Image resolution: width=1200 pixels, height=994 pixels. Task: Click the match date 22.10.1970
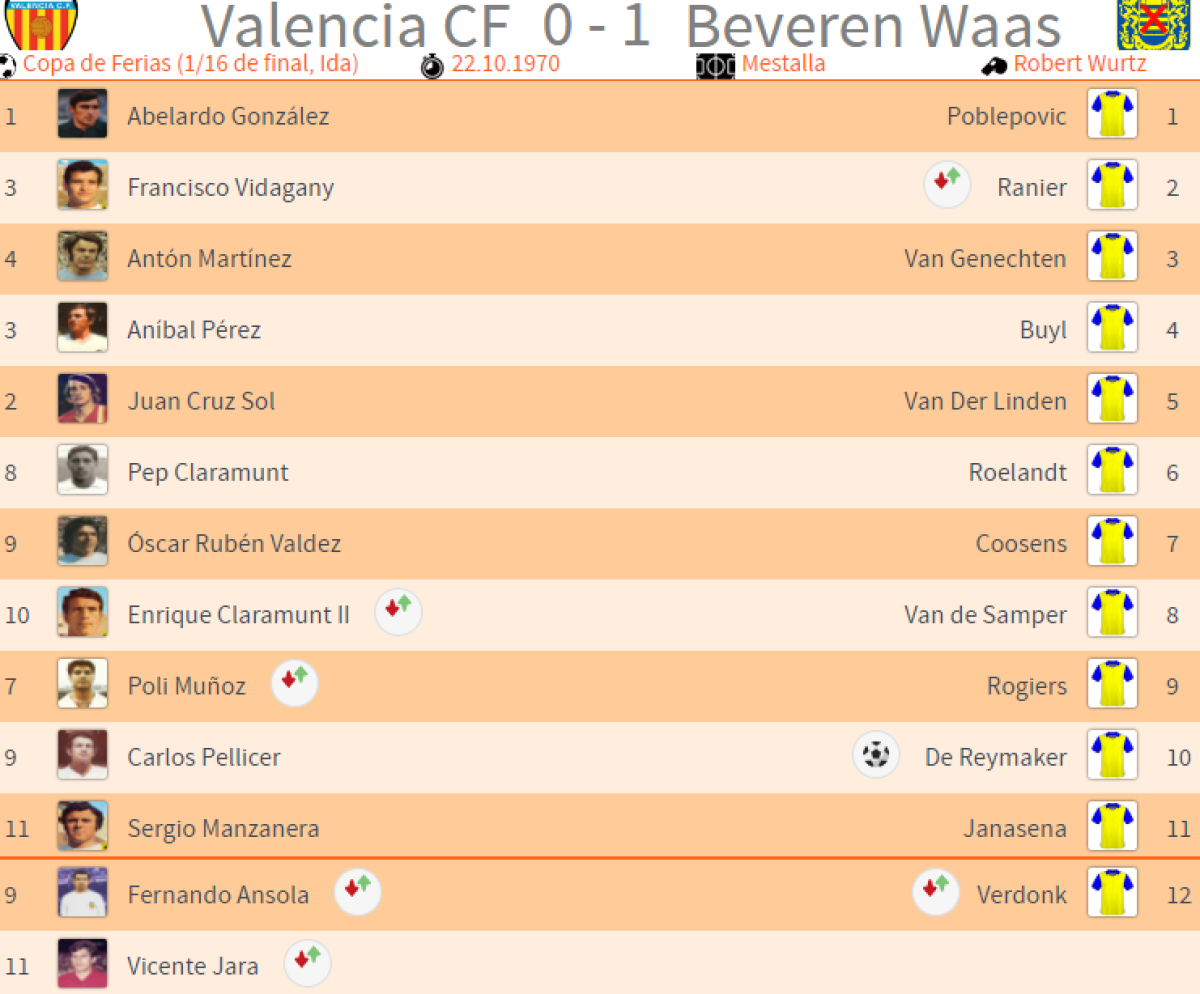[505, 65]
